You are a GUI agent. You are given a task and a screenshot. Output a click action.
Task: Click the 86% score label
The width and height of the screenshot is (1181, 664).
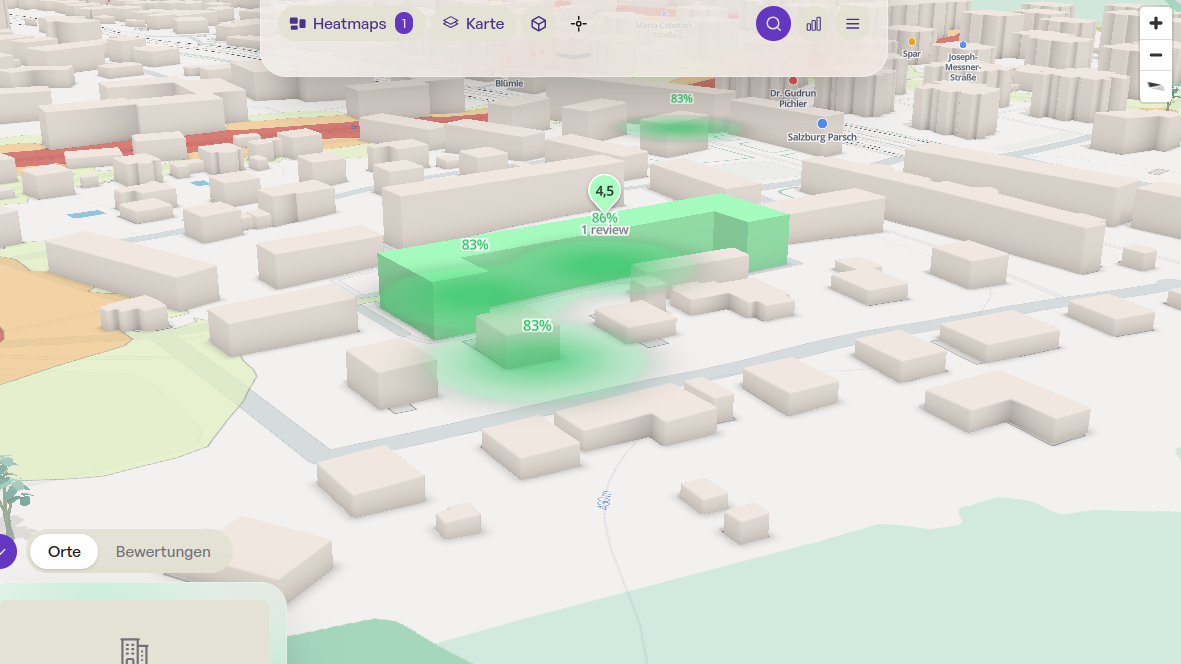605,218
